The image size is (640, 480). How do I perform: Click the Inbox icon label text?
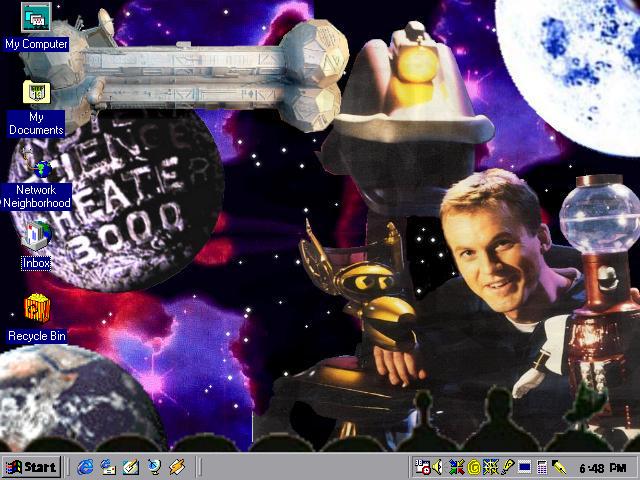(x=36, y=263)
